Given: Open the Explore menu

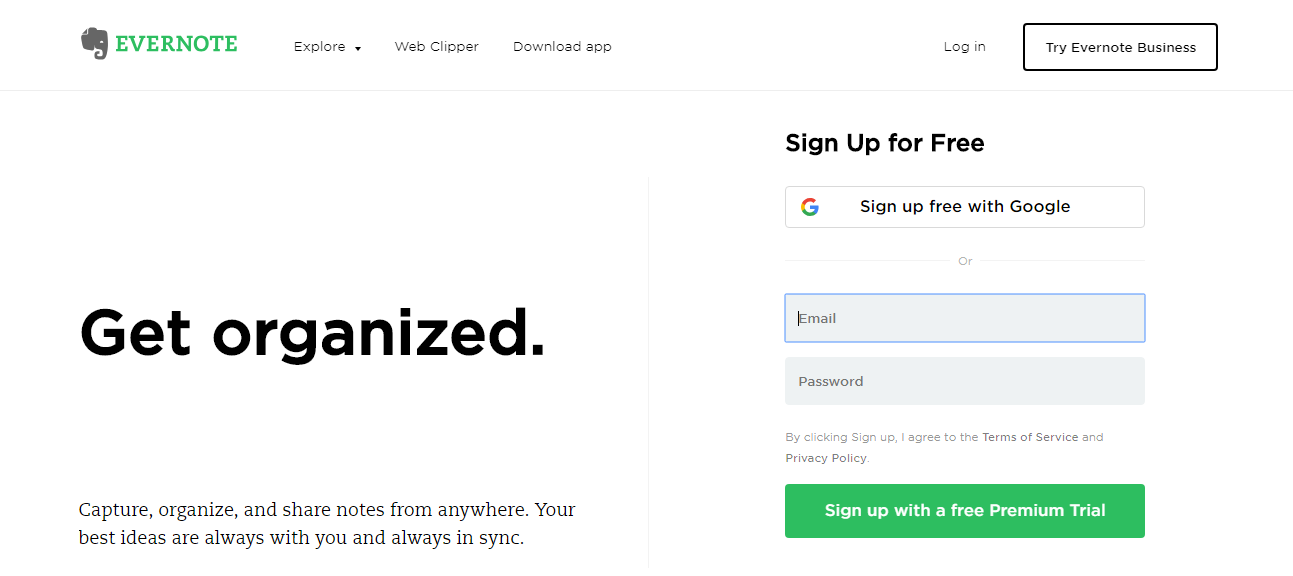Looking at the screenshot, I should [319, 47].
